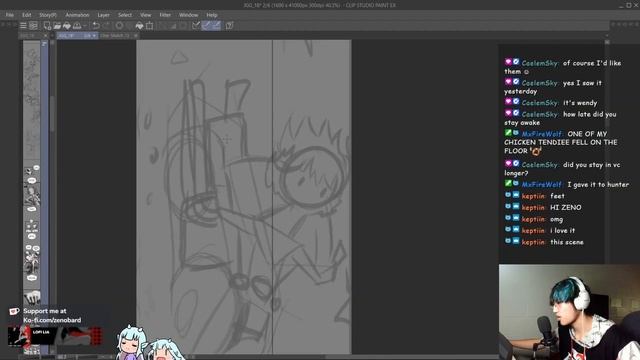This screenshot has width=640, height=360.
Task: Open the Layer menu
Action: [x=104, y=15]
